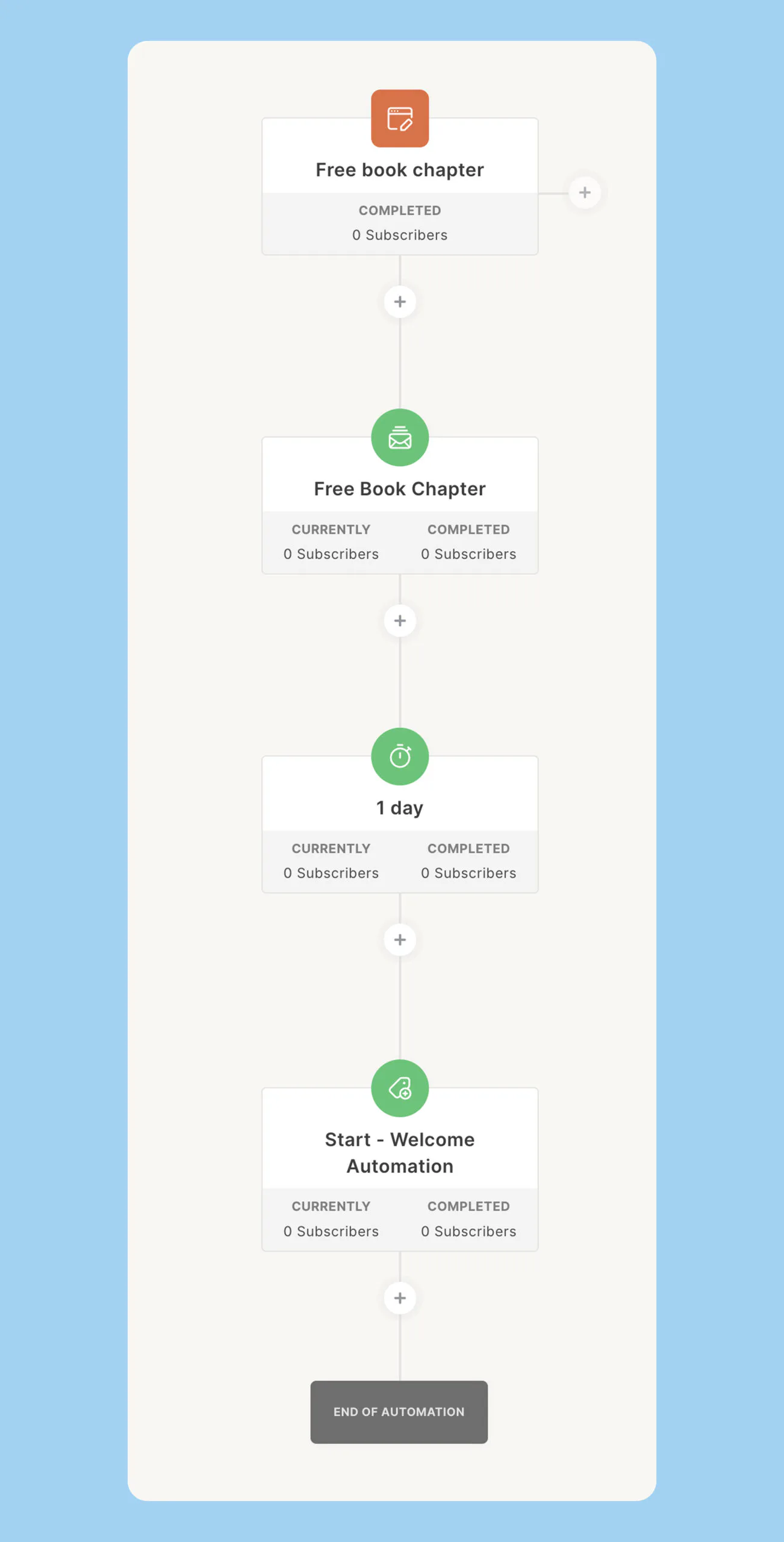
Task: View CURRENTLY subscribers on Free Book Chapter email
Action: [x=331, y=542]
